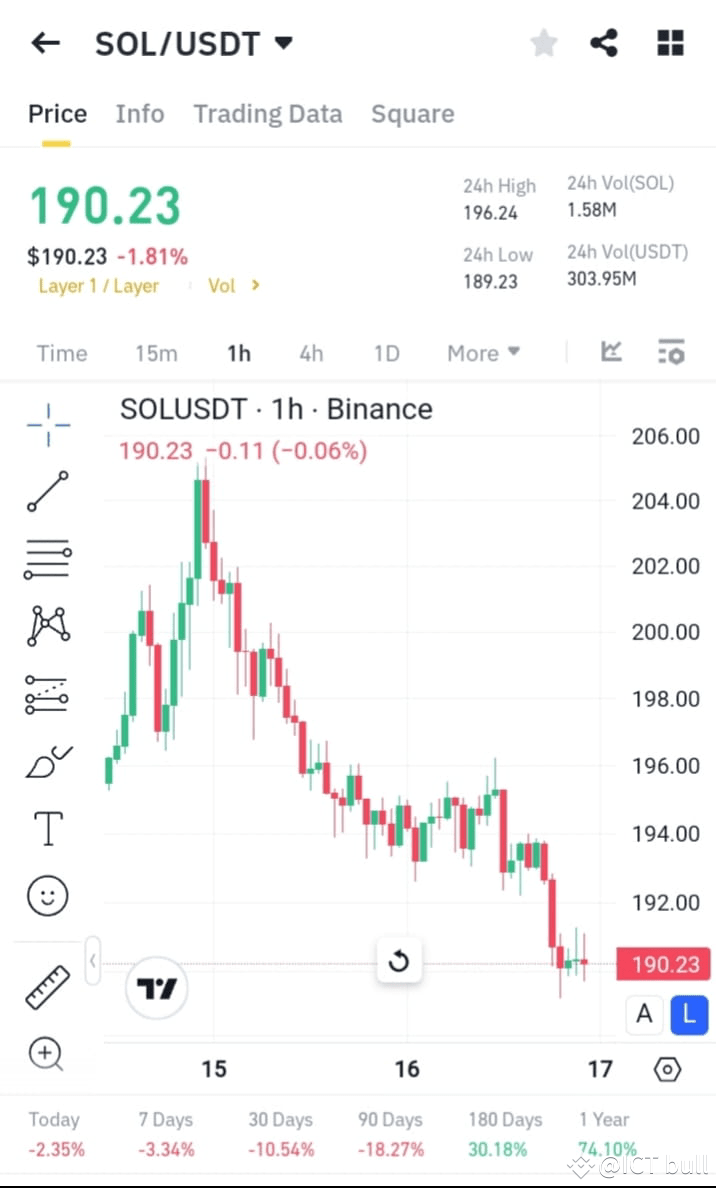Expand the SOL/USDT pair dropdown
The width and height of the screenshot is (716, 1188).
coord(283,43)
